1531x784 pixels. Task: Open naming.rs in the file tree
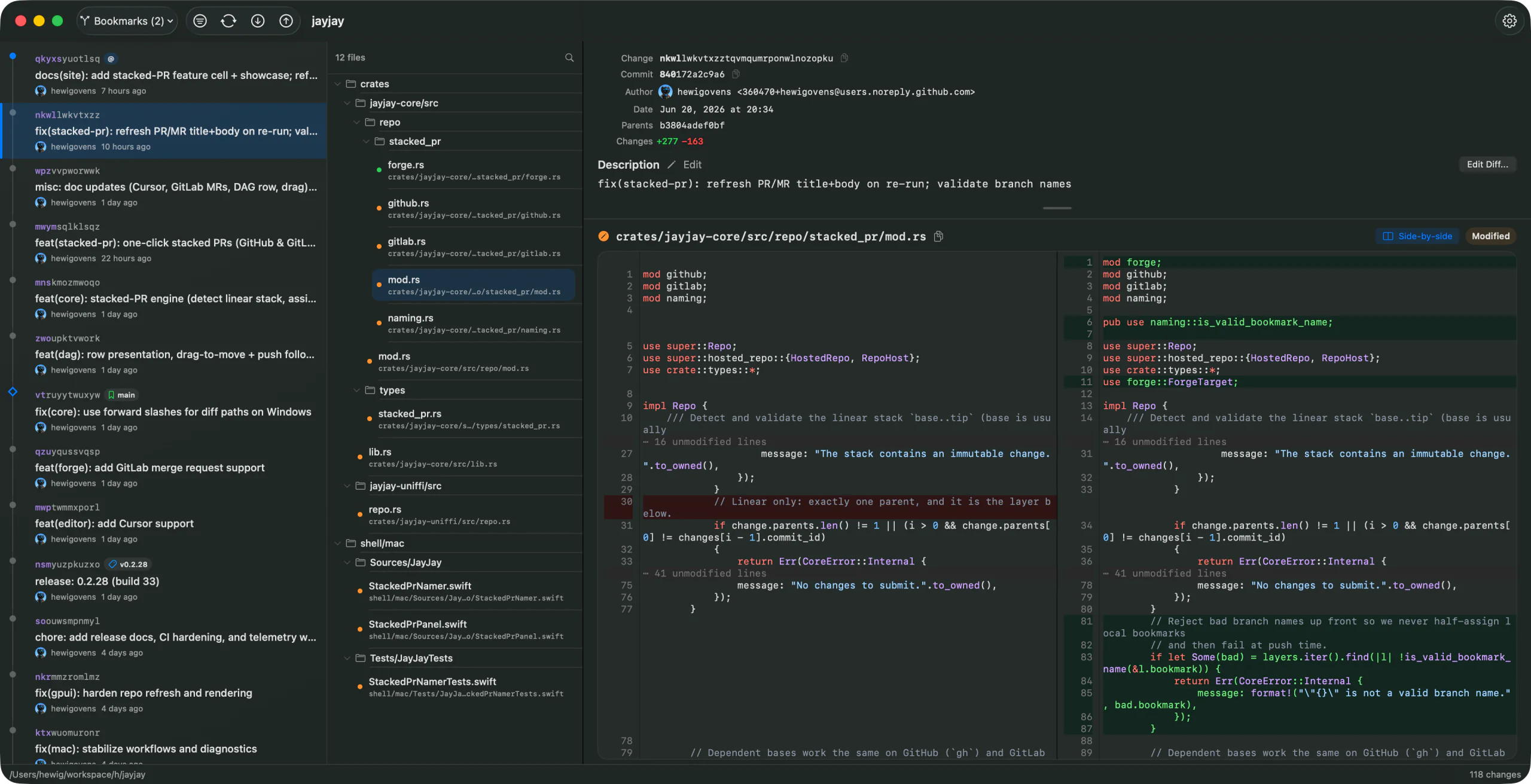474,324
